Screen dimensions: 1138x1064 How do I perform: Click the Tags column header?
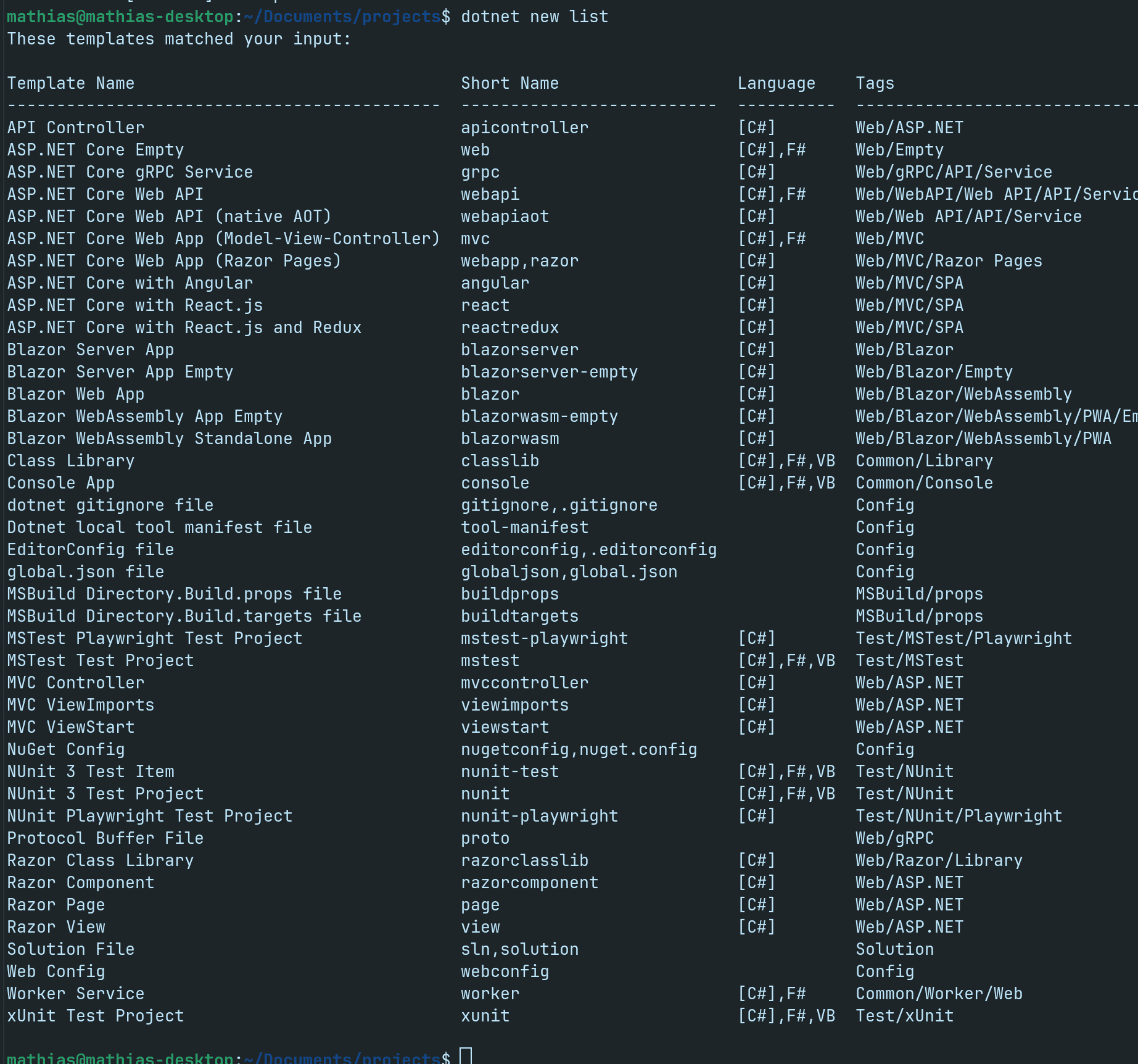(x=875, y=83)
